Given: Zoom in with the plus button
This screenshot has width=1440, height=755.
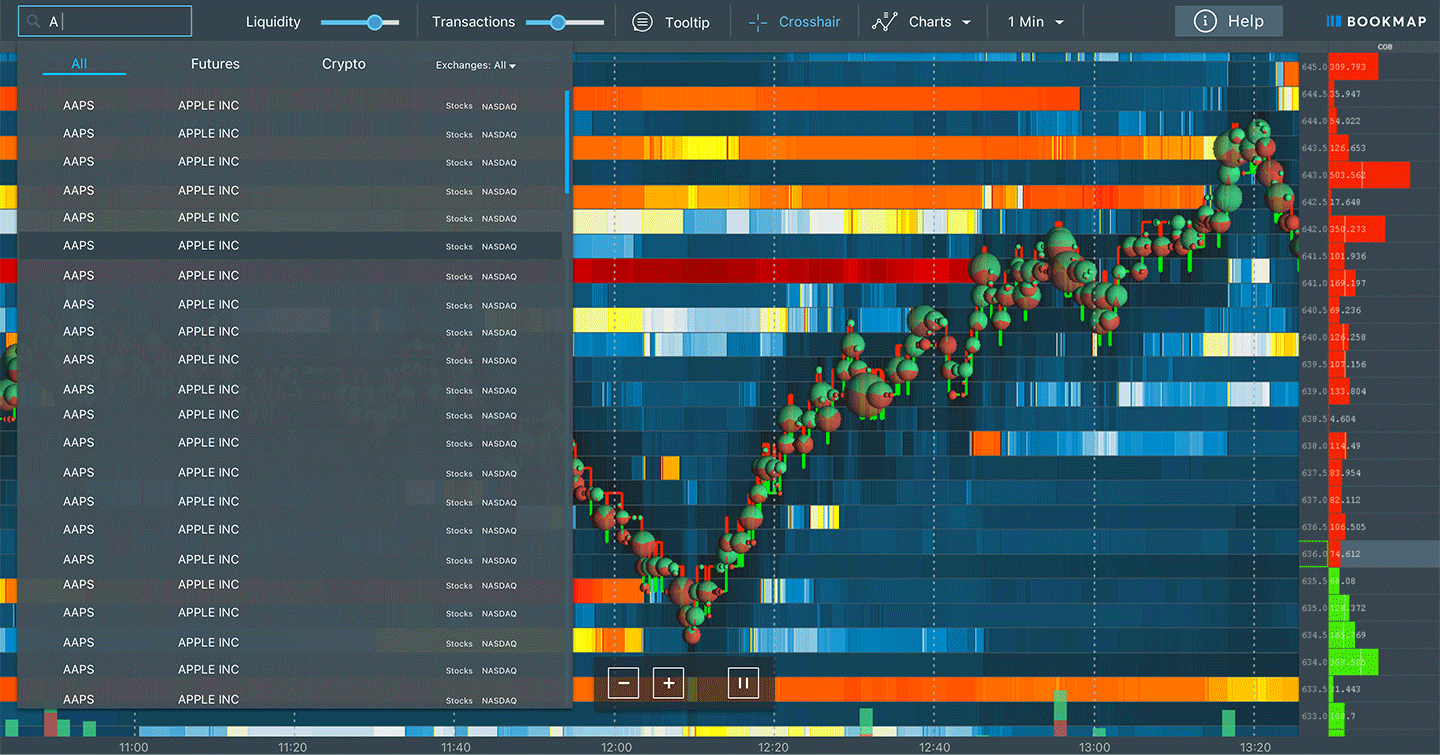Looking at the screenshot, I should (x=668, y=684).
